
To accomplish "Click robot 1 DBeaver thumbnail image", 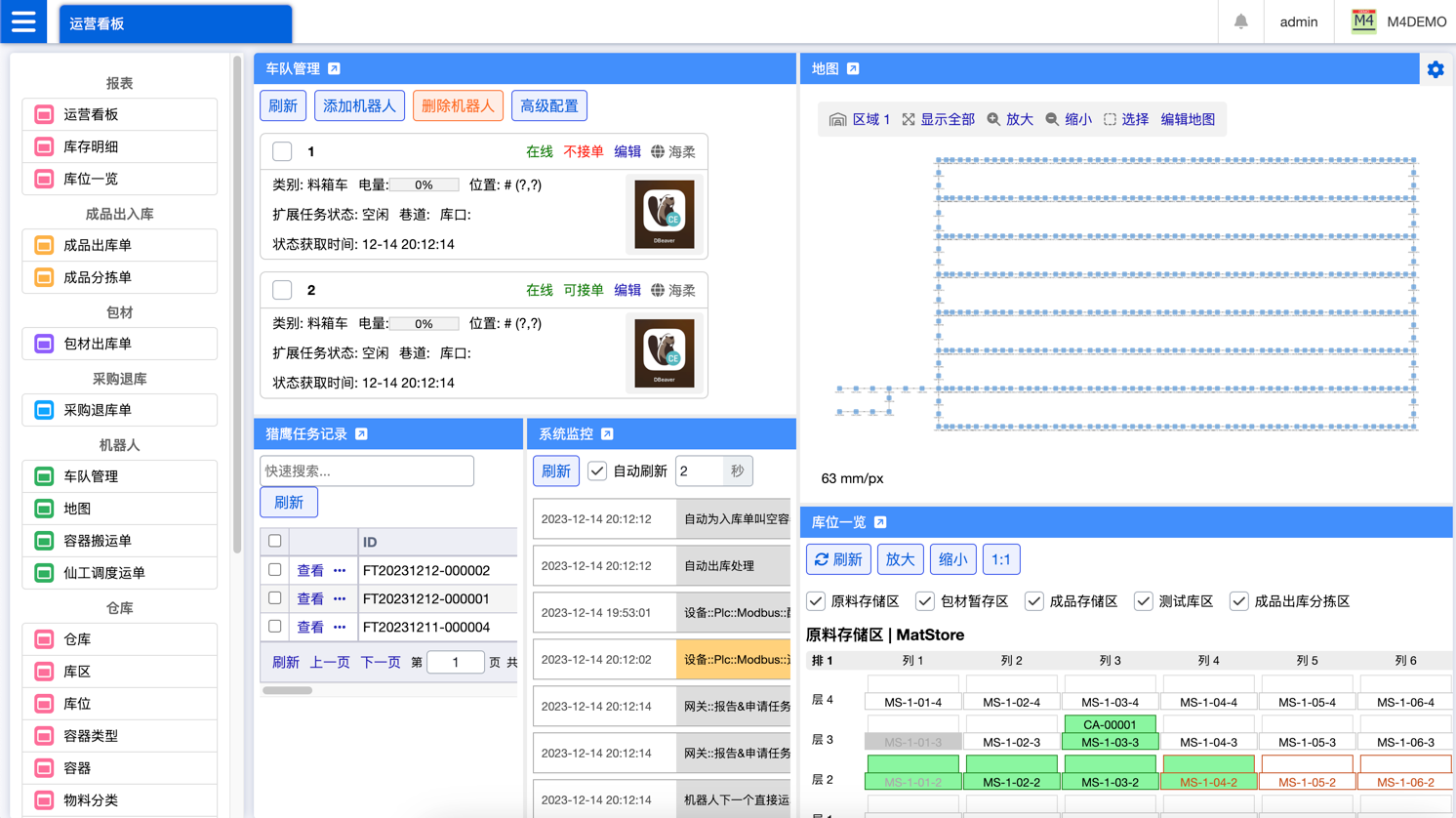I will pyautogui.click(x=665, y=215).
